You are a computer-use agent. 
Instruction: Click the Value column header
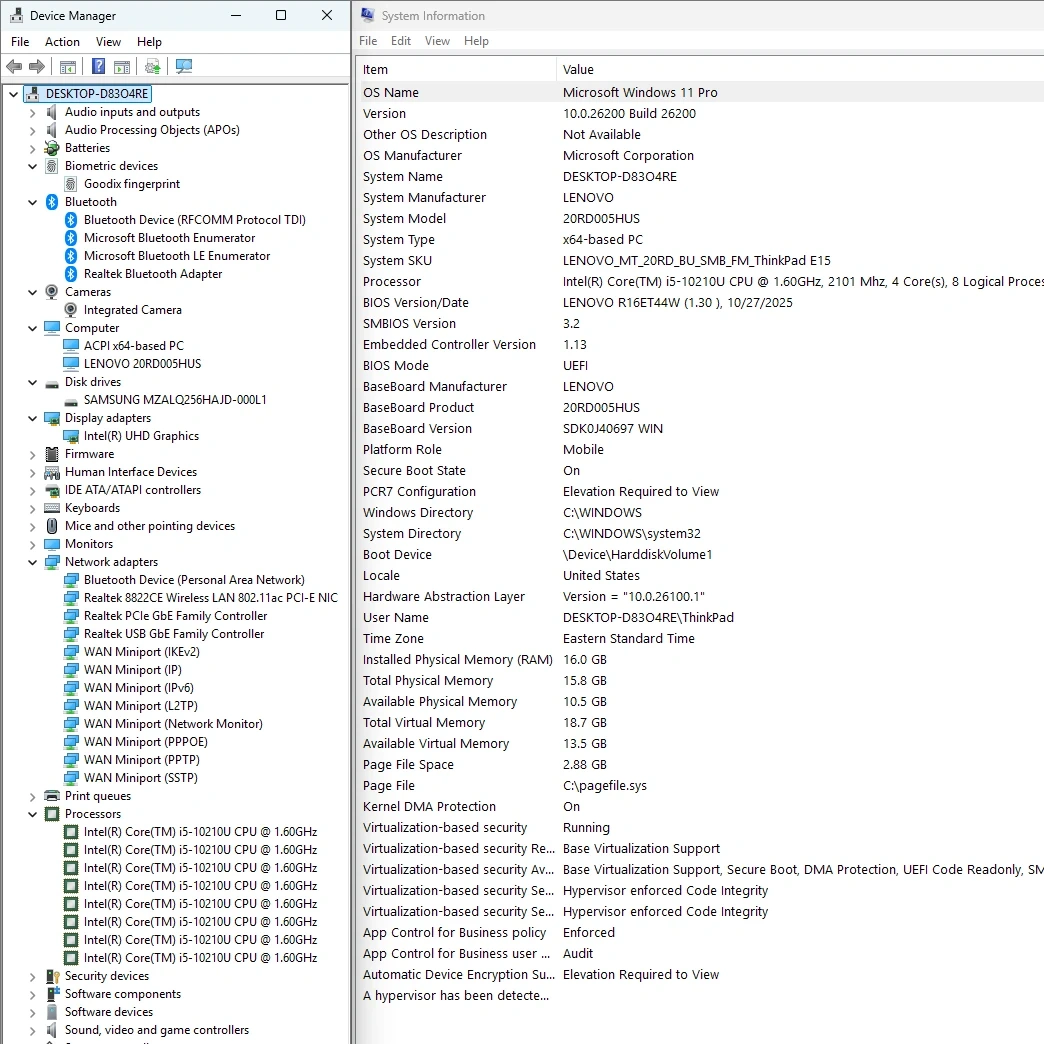[578, 70]
